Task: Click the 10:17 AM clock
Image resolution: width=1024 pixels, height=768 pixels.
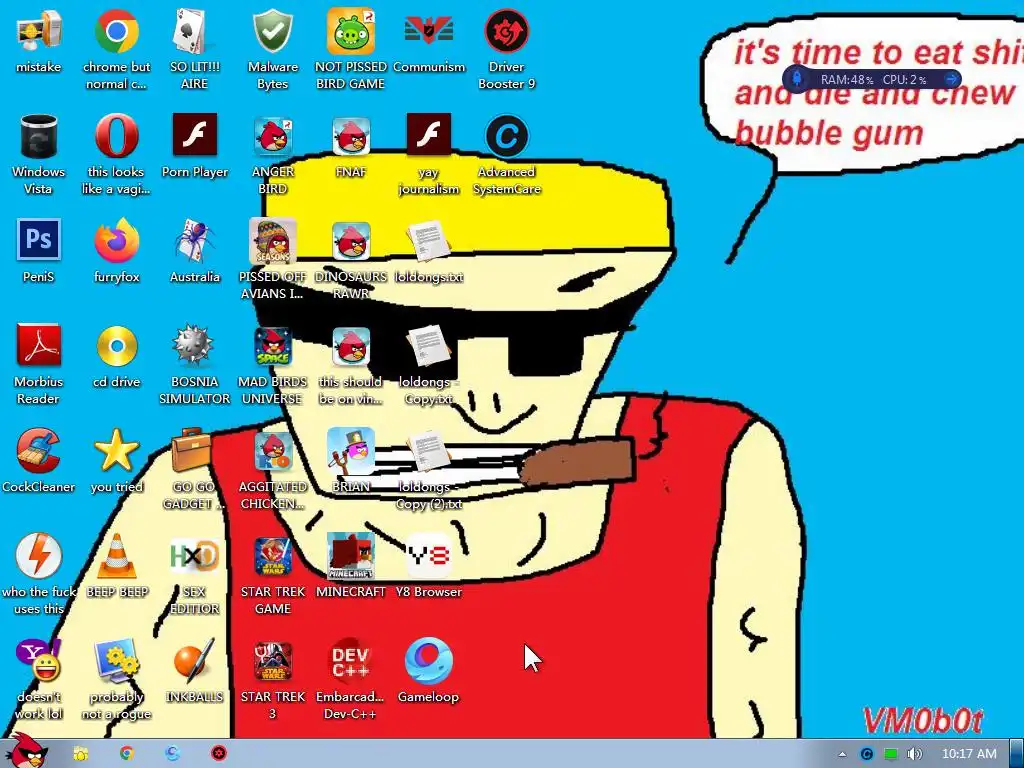Action: (x=968, y=754)
